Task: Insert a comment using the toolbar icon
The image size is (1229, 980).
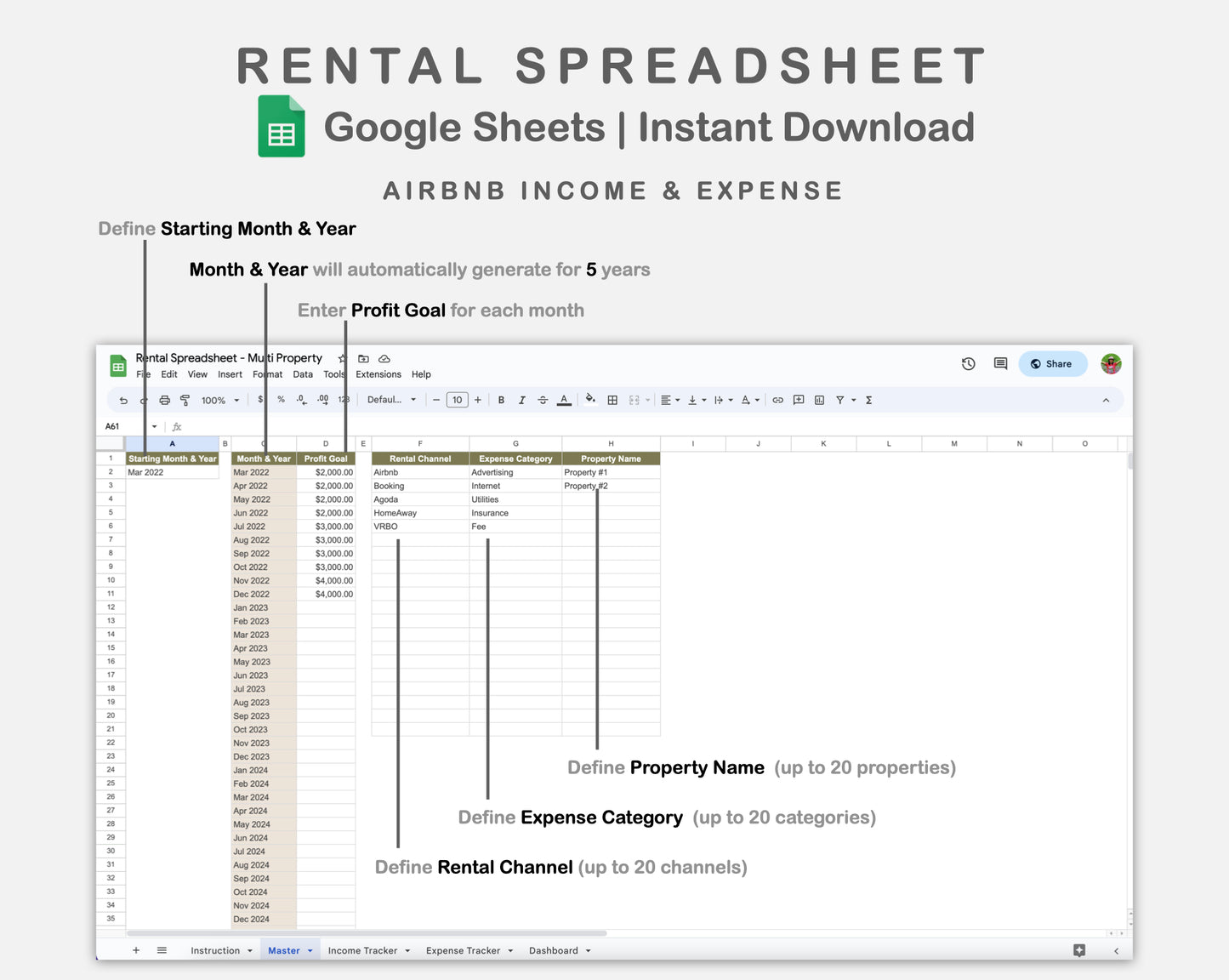Action: pos(798,399)
